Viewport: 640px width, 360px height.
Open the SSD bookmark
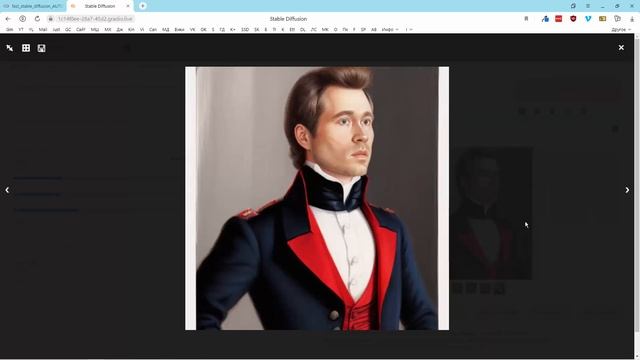245,29
